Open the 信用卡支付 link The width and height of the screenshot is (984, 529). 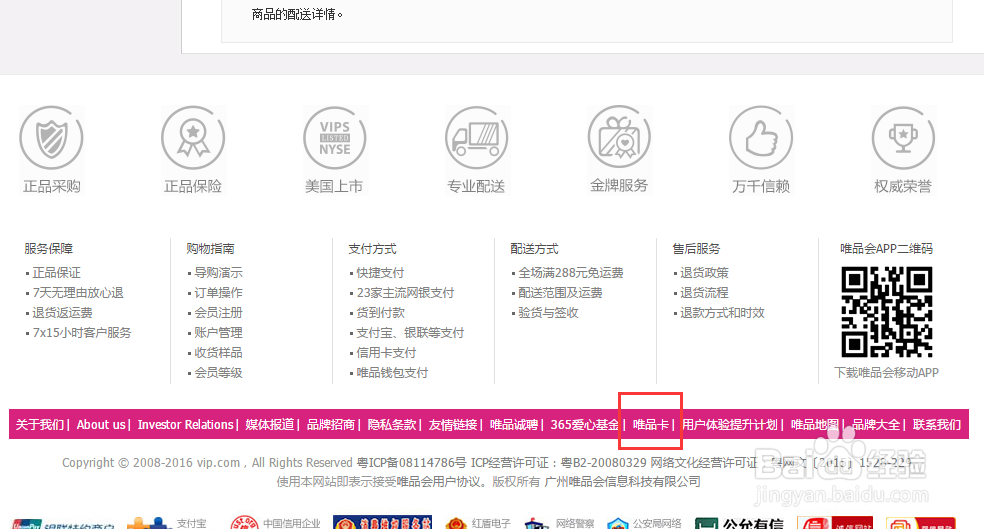[386, 353]
